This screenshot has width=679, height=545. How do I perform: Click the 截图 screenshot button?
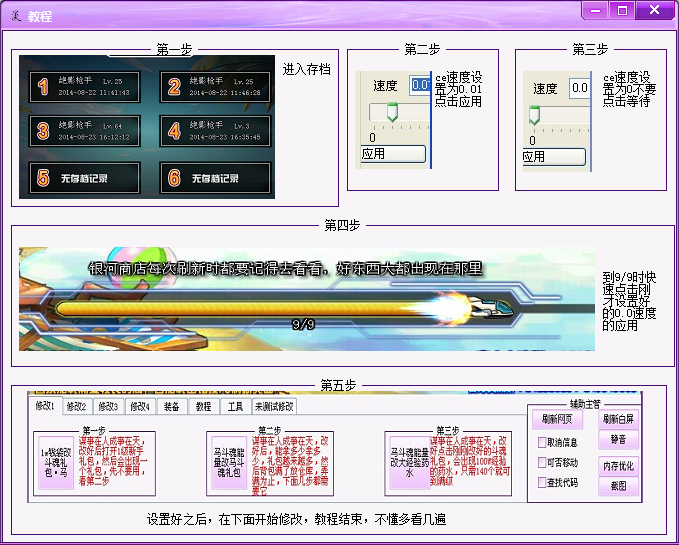(x=618, y=486)
